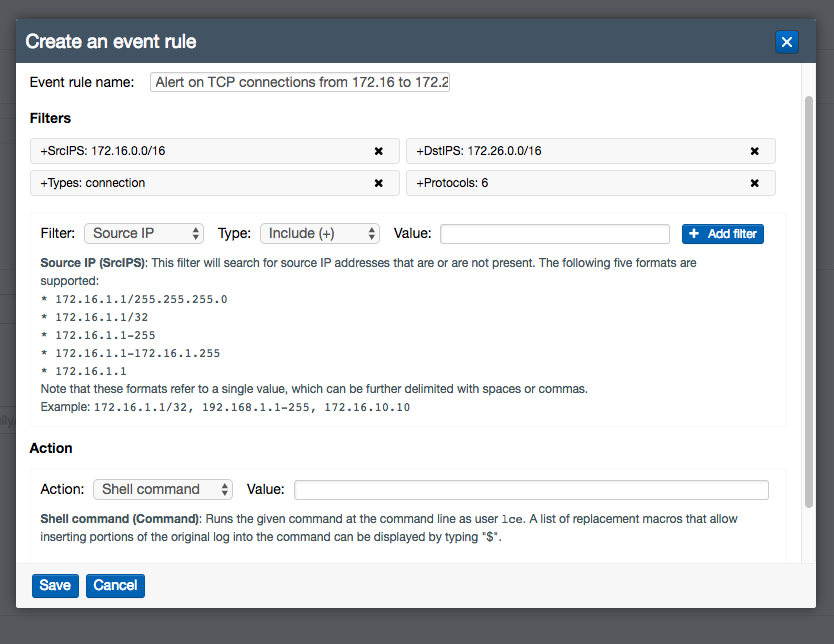Remove the Types: connection filter
Viewport: 834px width, 644px height.
pyautogui.click(x=379, y=183)
